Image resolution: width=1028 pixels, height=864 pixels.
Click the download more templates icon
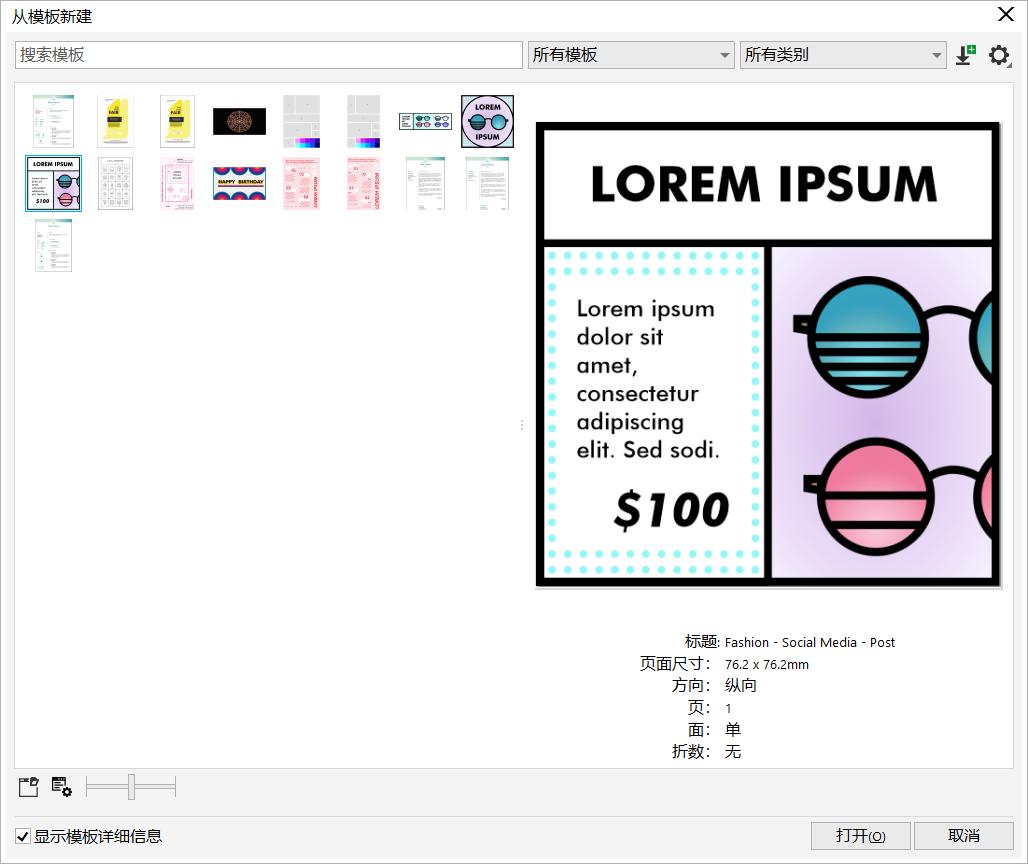(x=964, y=55)
